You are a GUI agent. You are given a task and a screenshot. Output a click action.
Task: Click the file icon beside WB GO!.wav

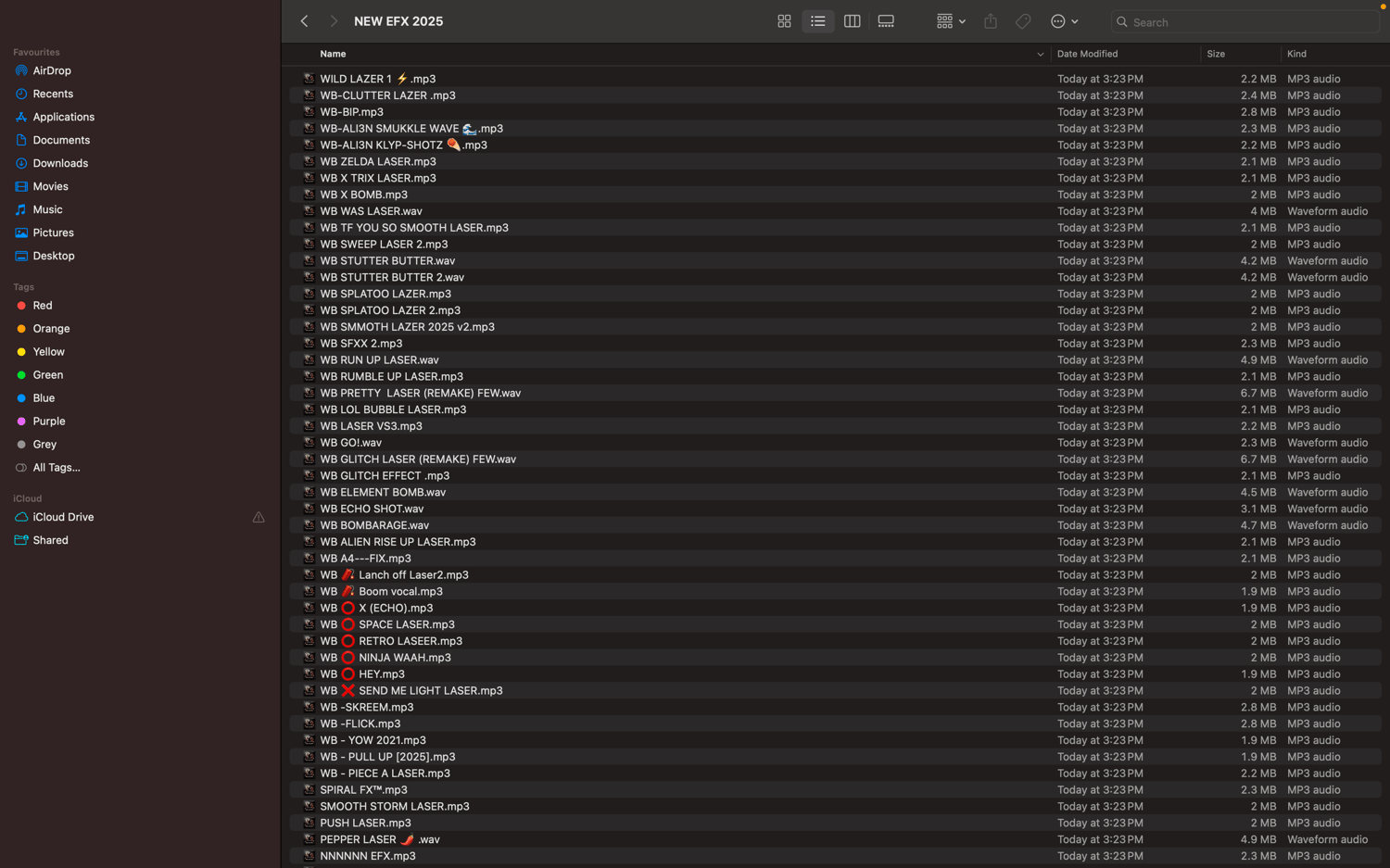click(309, 443)
